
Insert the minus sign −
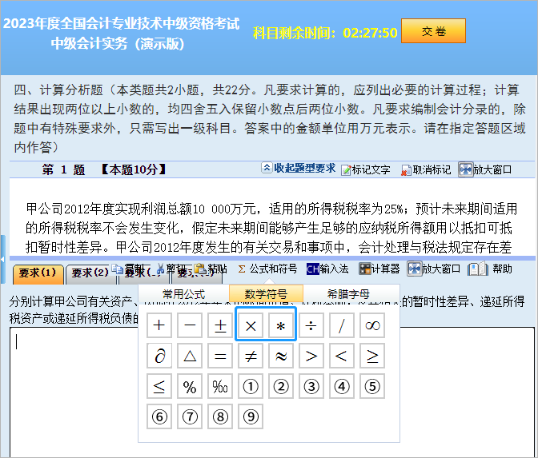190,325
